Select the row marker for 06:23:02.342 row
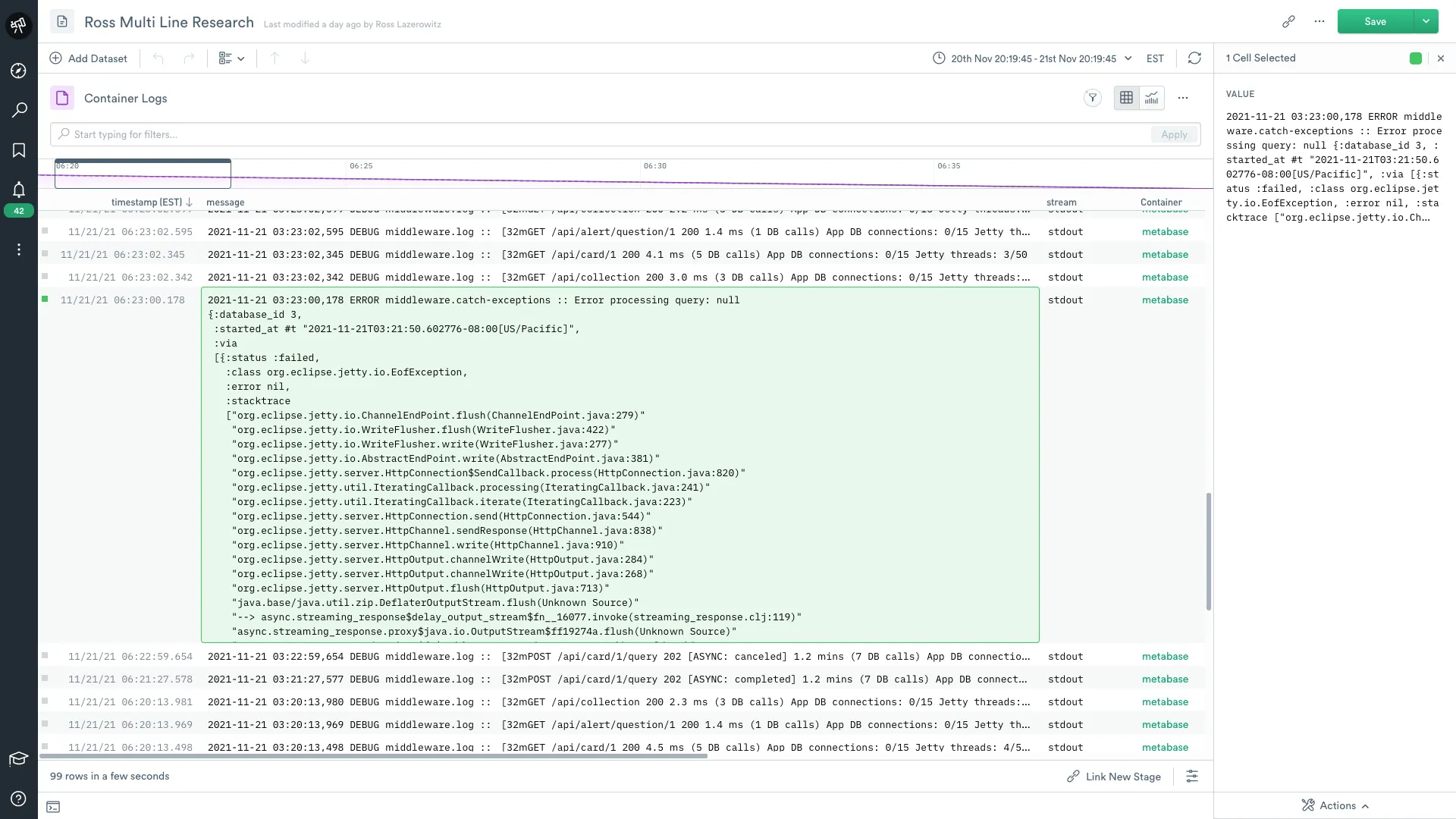The height and width of the screenshot is (819, 1456). (45, 276)
